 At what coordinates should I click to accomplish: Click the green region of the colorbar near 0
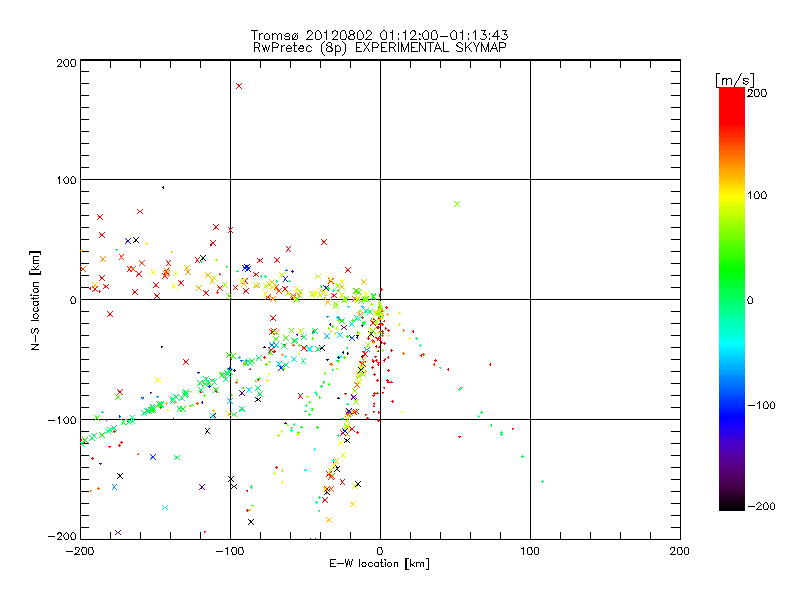[x=732, y=300]
